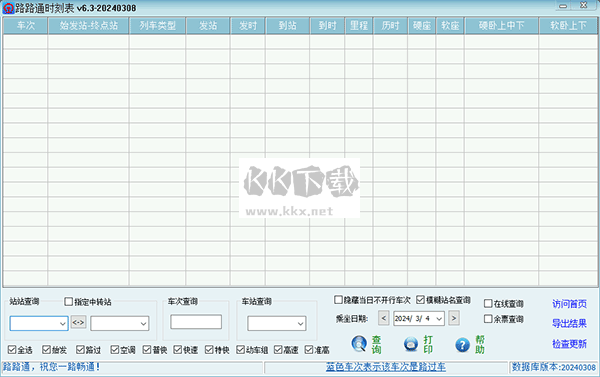Uncheck the 普快 checkbox
The width and height of the screenshot is (600, 377).
click(147, 349)
